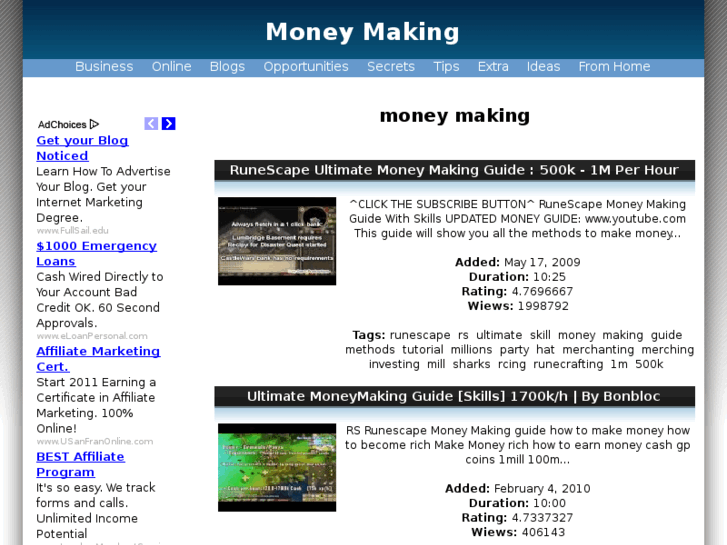Open the Business menu item
The image size is (727, 545).
(104, 67)
